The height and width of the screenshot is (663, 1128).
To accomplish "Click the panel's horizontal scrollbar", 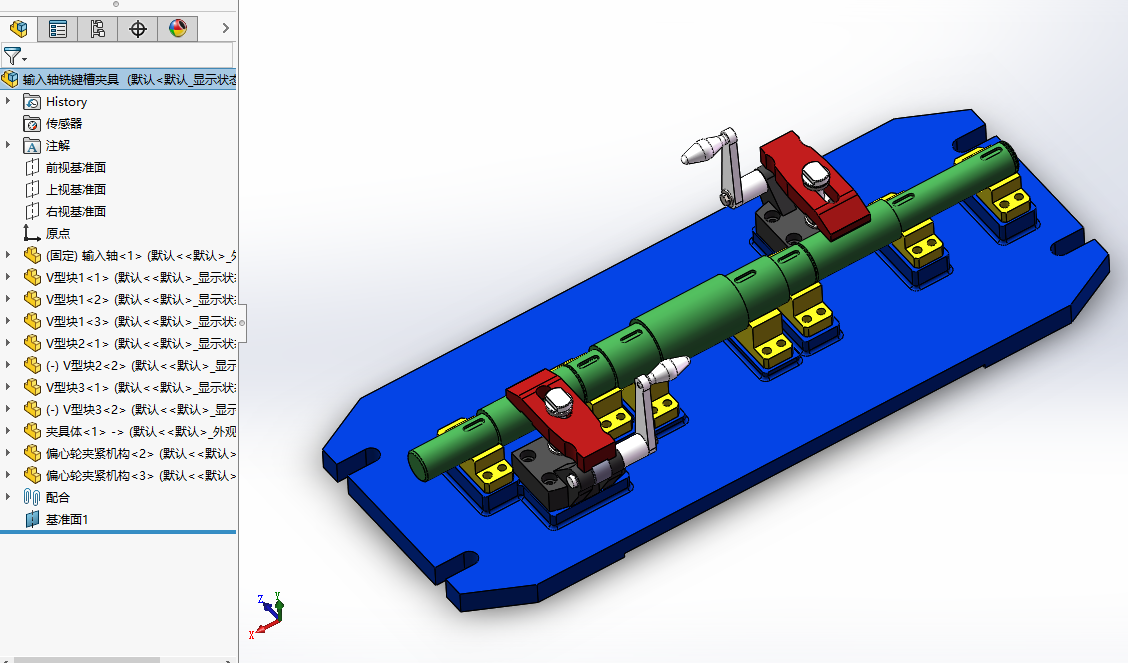I will pyautogui.click(x=86, y=659).
